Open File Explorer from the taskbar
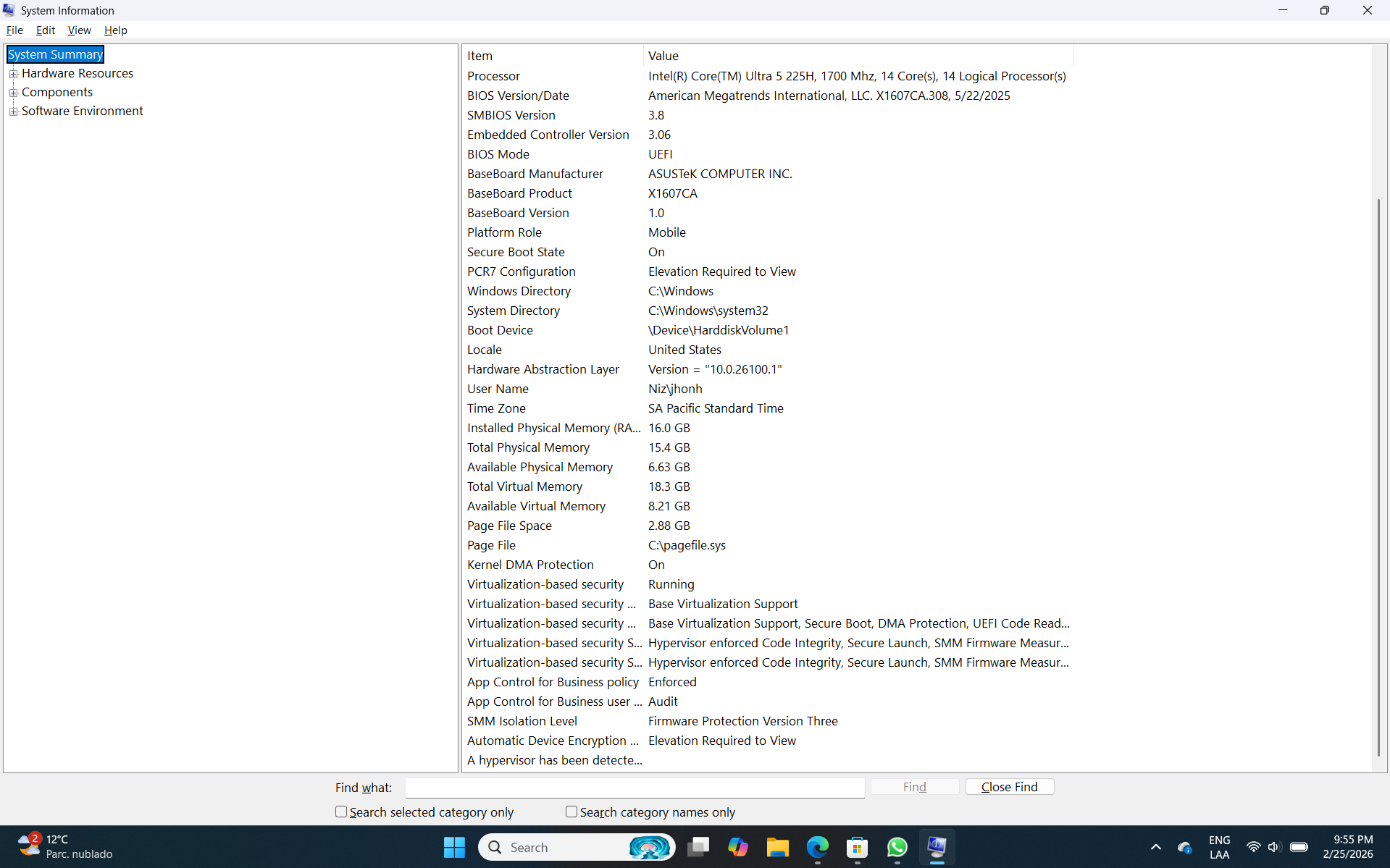The height and width of the screenshot is (868, 1390). (x=778, y=847)
